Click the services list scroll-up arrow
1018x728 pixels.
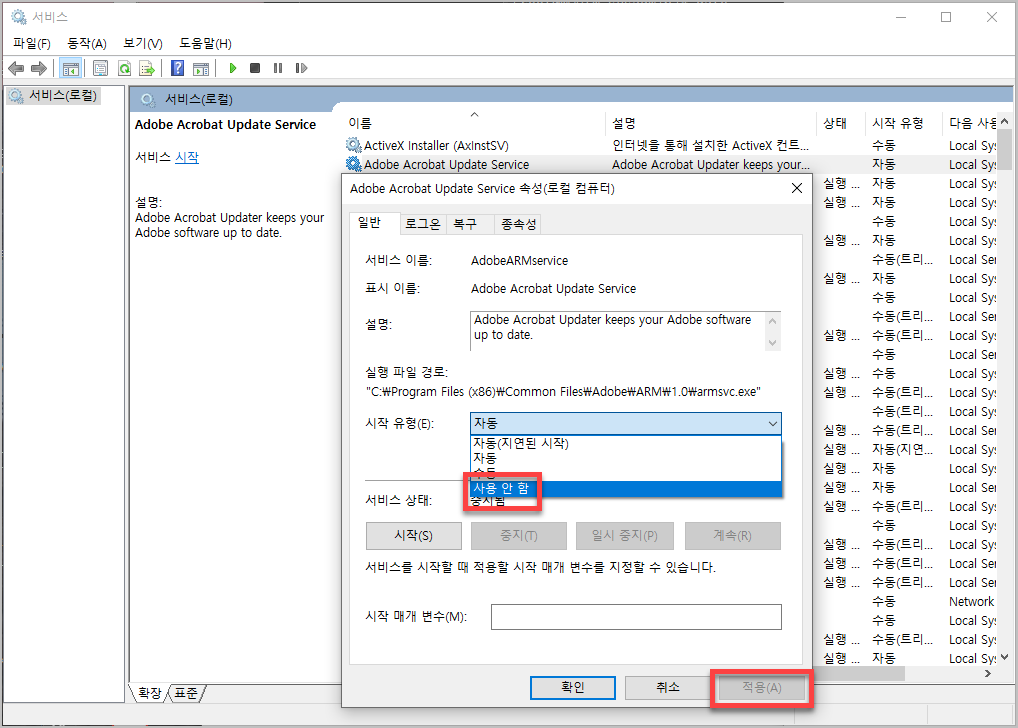(1004, 121)
